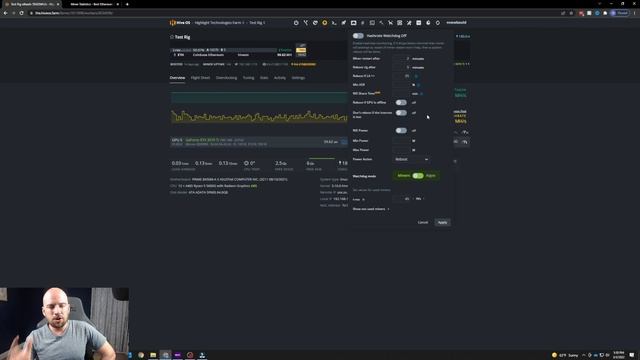Click the Hive OS logo
Screen dimensions: 640x360
click(180, 23)
